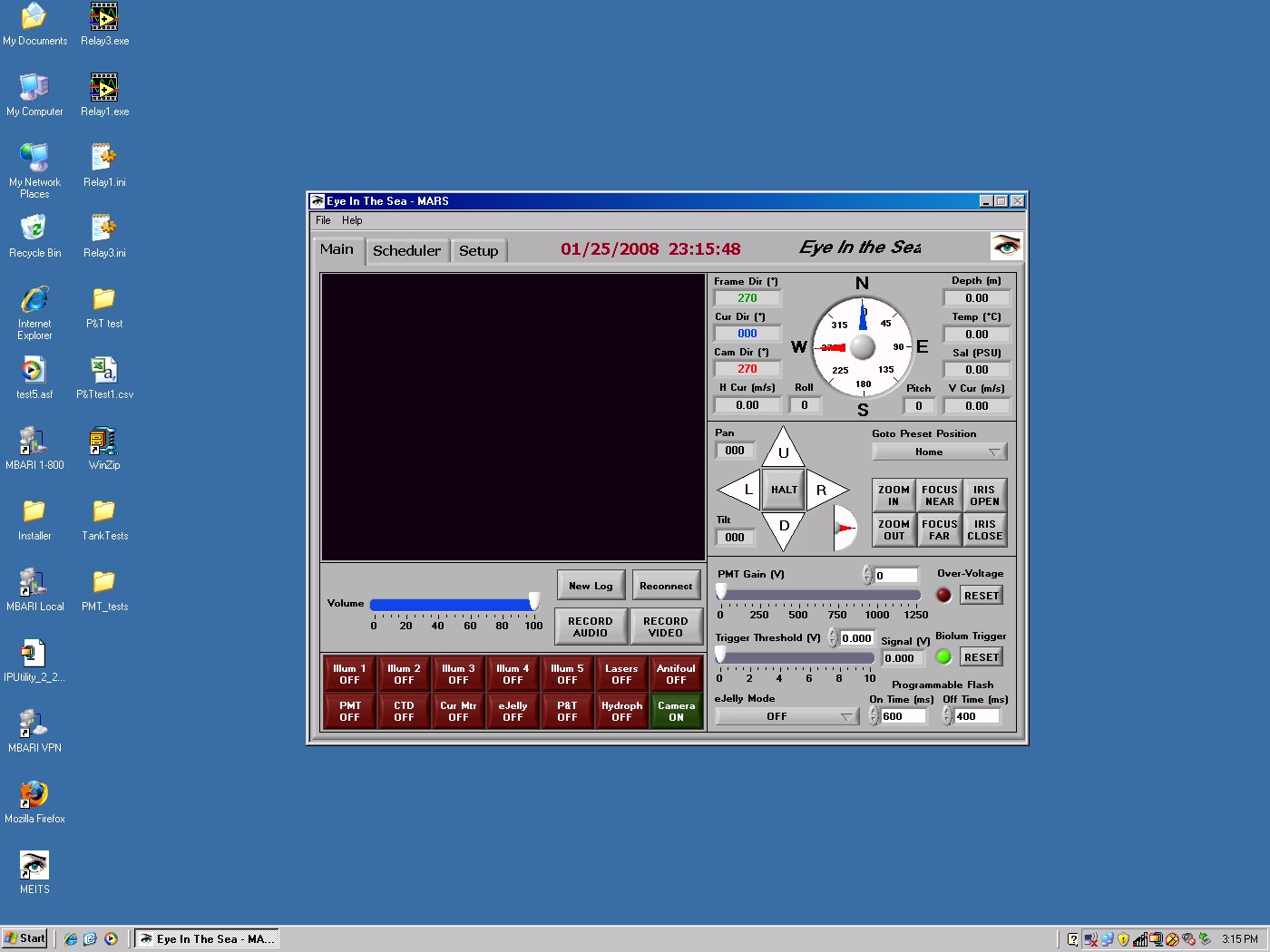Select the WinZip desktop icon
1270x952 pixels.
click(x=104, y=449)
